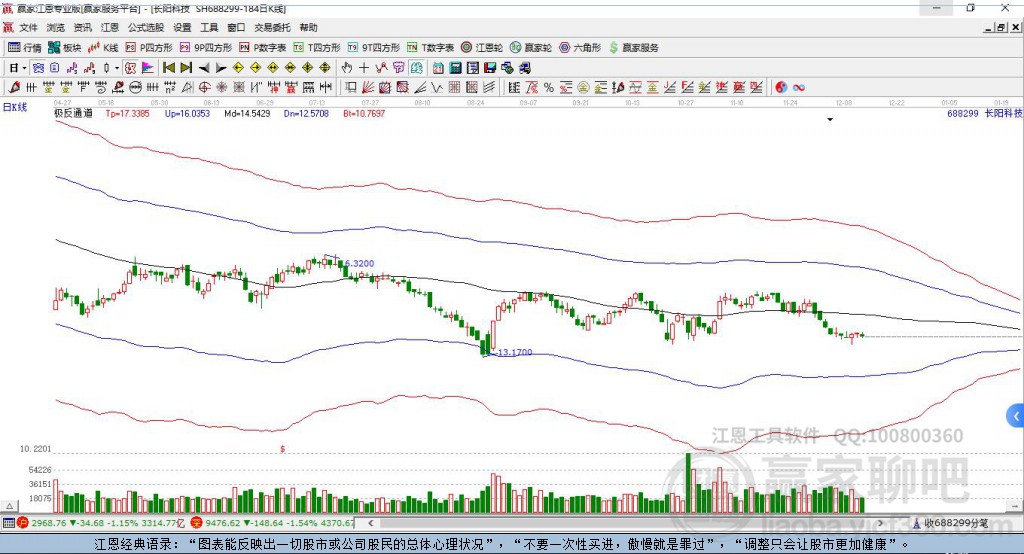Expand the candlestick style dropdown arrow
The image size is (1024, 554).
pos(117,68)
